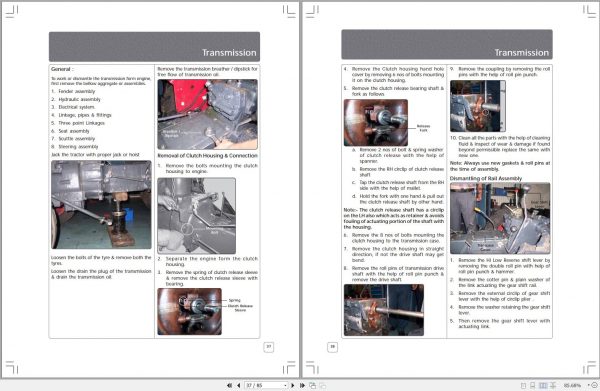The height and width of the screenshot is (391, 600).
Task: Click the coupling removal photo
Action: pos(478,106)
